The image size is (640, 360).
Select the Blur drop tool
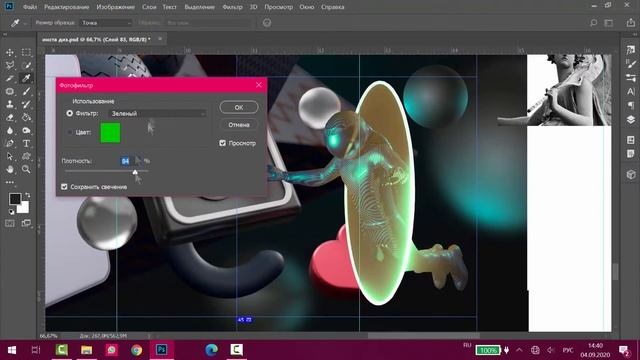pos(10,131)
